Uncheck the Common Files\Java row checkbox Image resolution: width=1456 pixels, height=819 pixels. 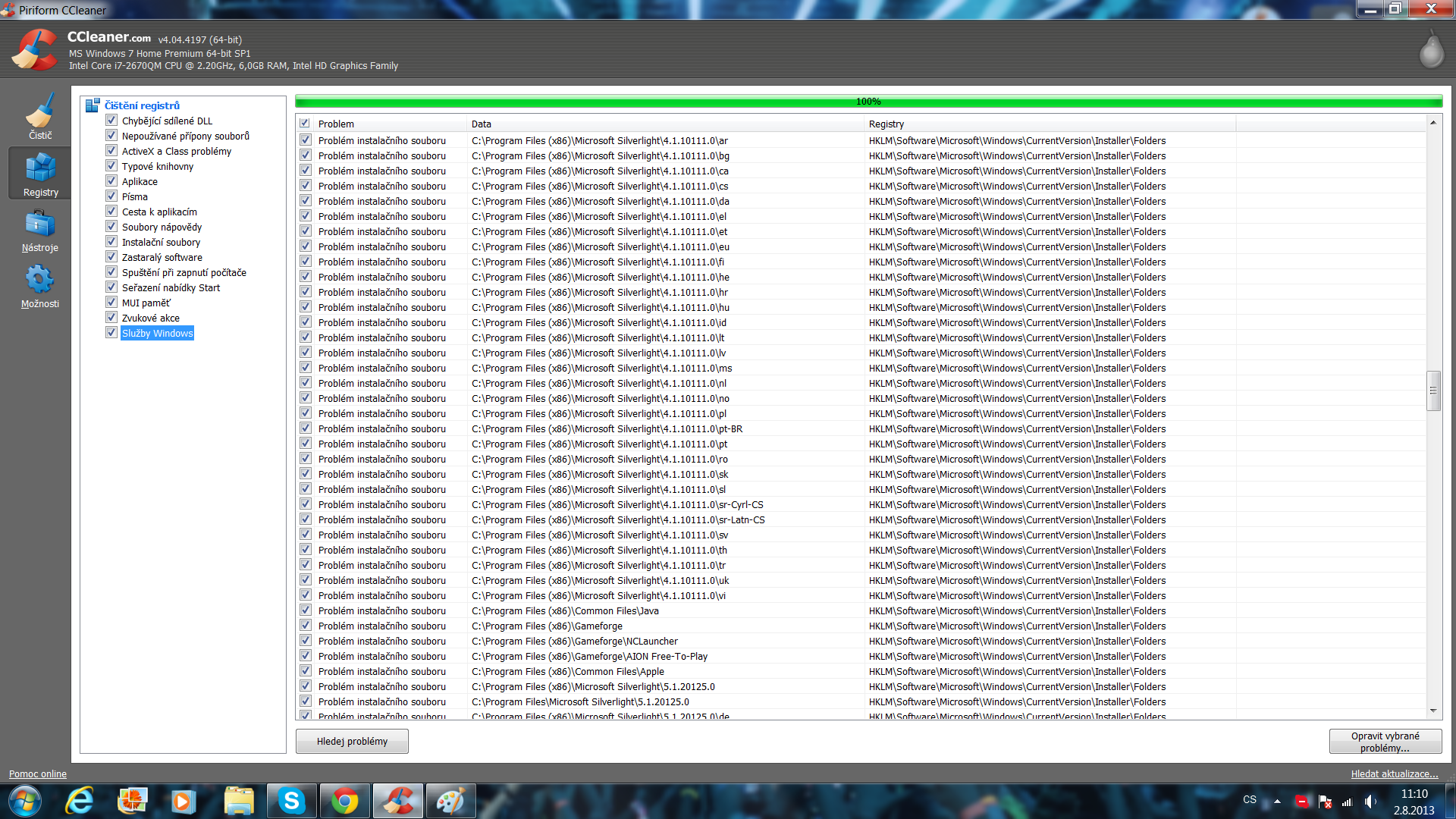306,610
